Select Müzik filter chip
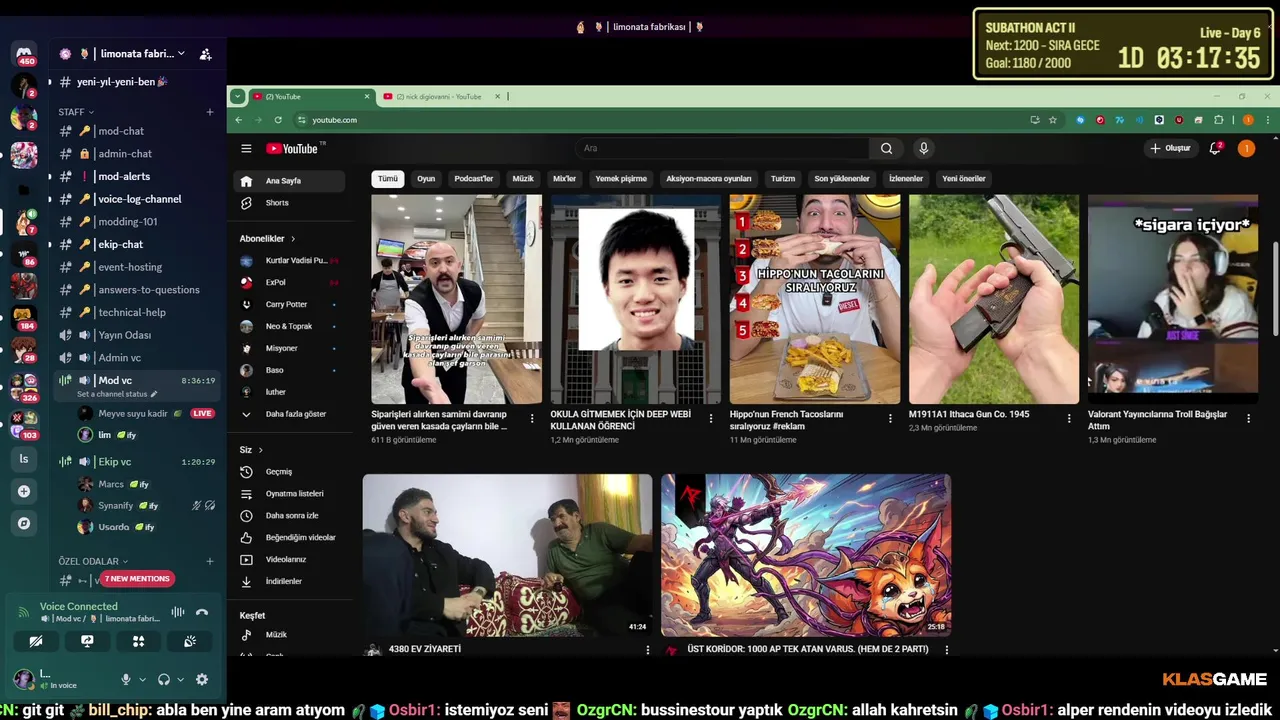 (523, 179)
